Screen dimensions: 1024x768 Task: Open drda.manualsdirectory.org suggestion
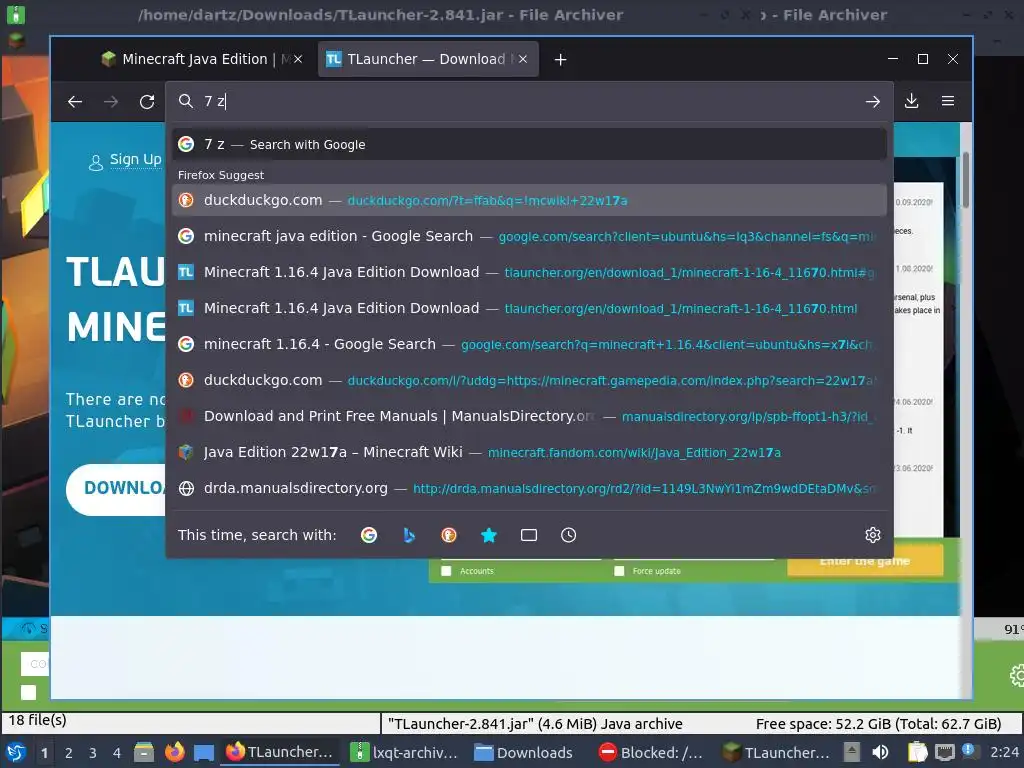click(529, 488)
